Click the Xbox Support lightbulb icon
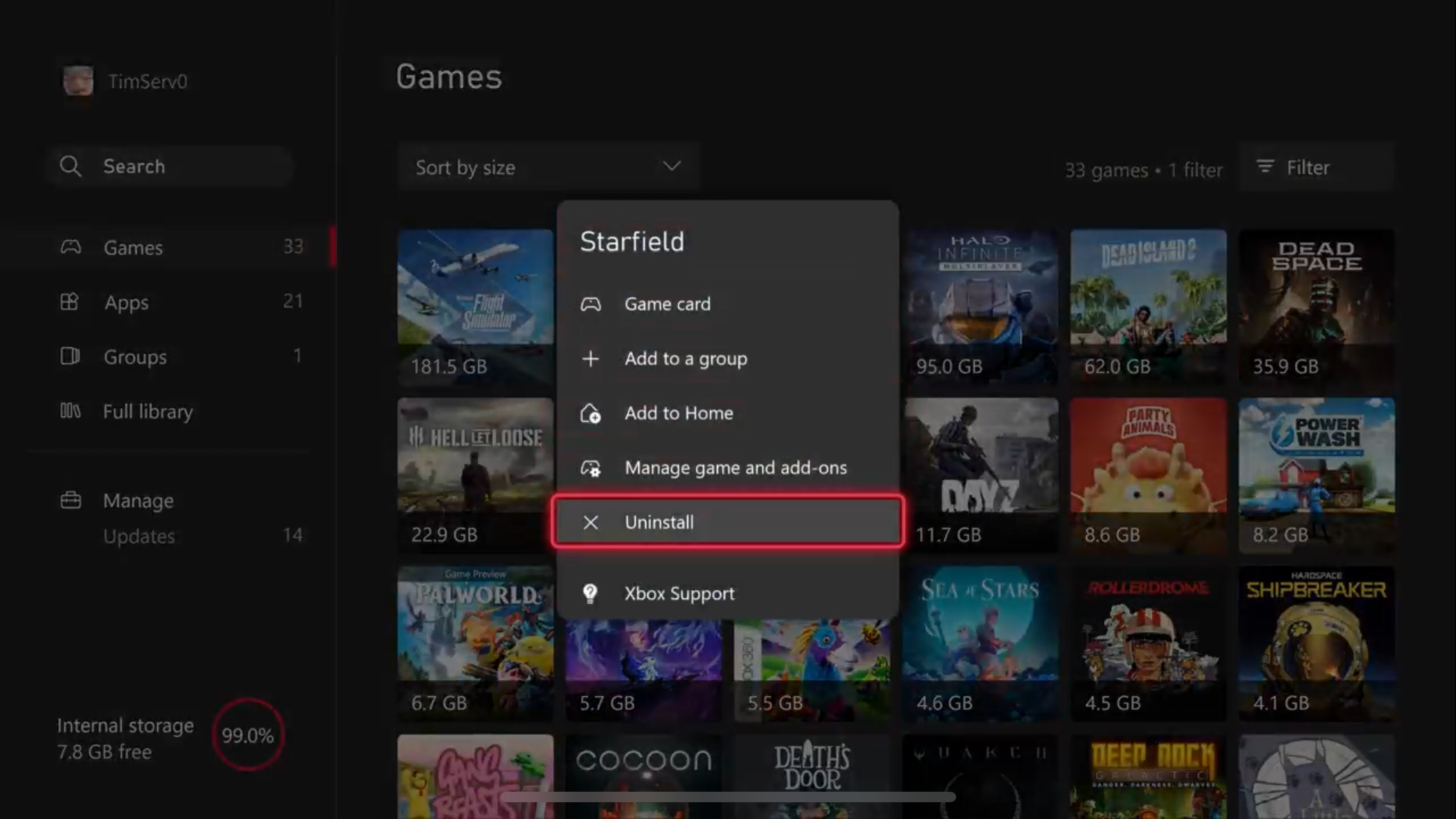The width and height of the screenshot is (1456, 819). [590, 594]
